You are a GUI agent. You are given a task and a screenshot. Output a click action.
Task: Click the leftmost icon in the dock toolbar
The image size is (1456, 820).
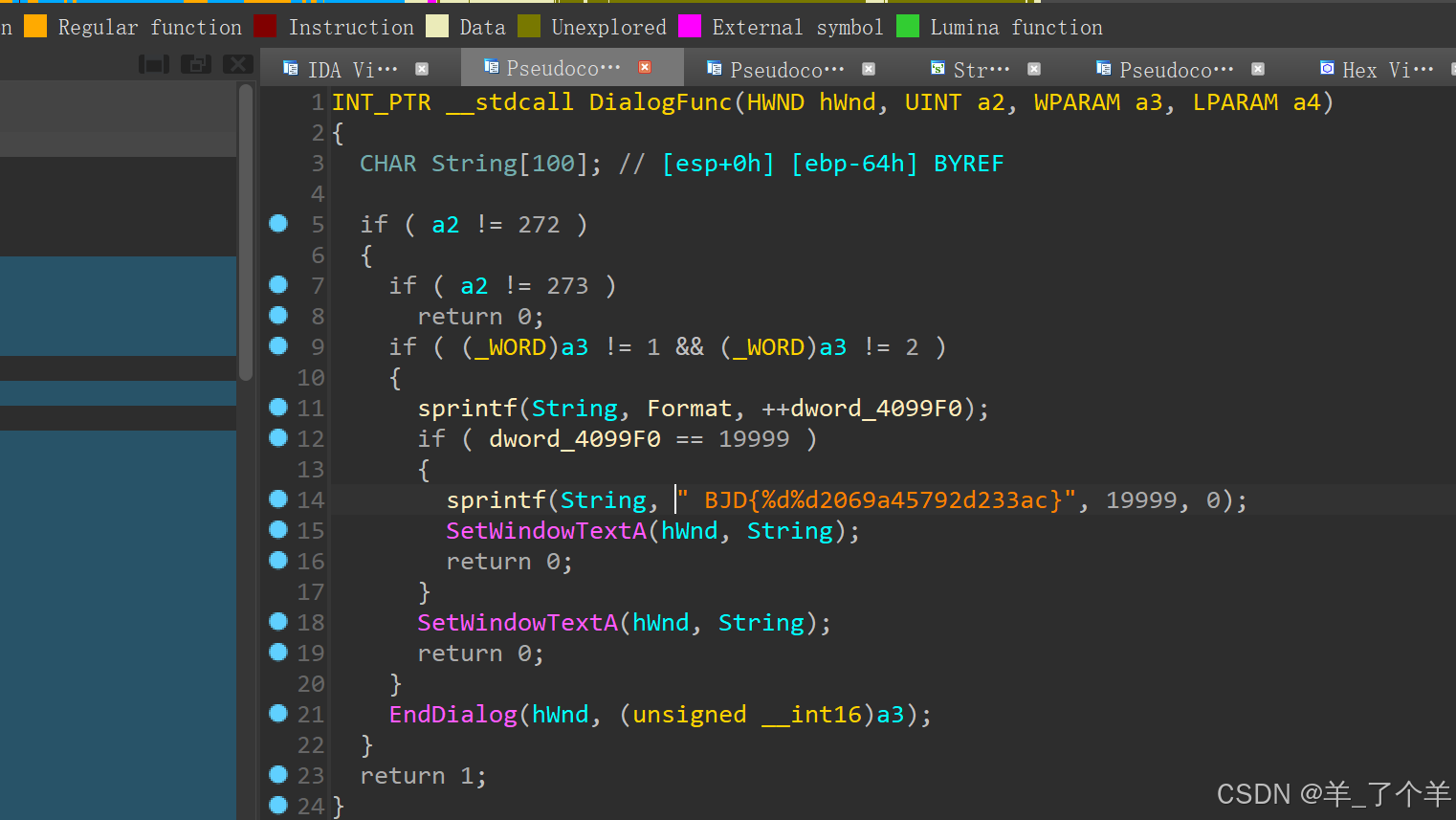click(153, 64)
